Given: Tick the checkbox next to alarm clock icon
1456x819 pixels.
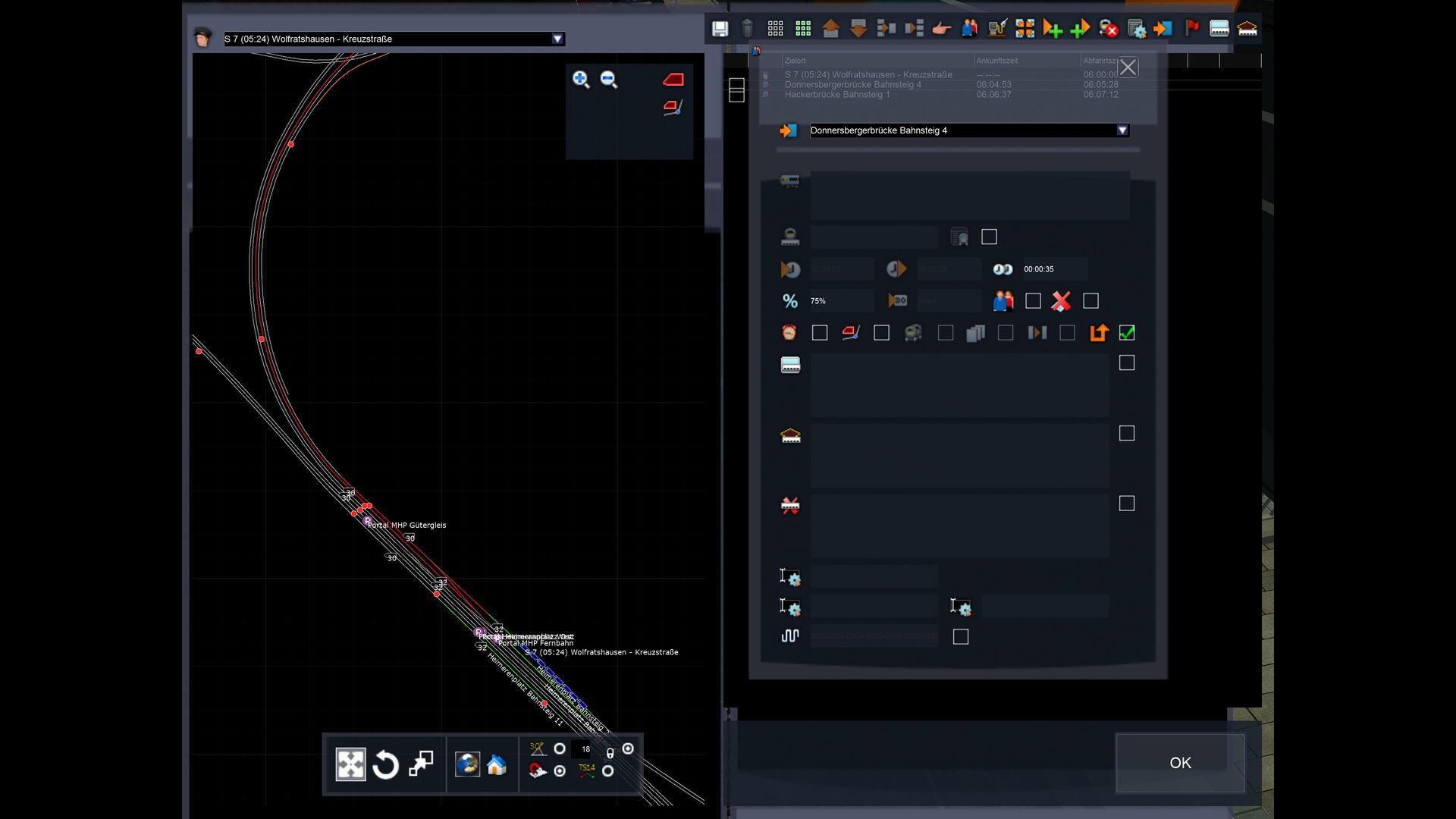Looking at the screenshot, I should tap(820, 333).
